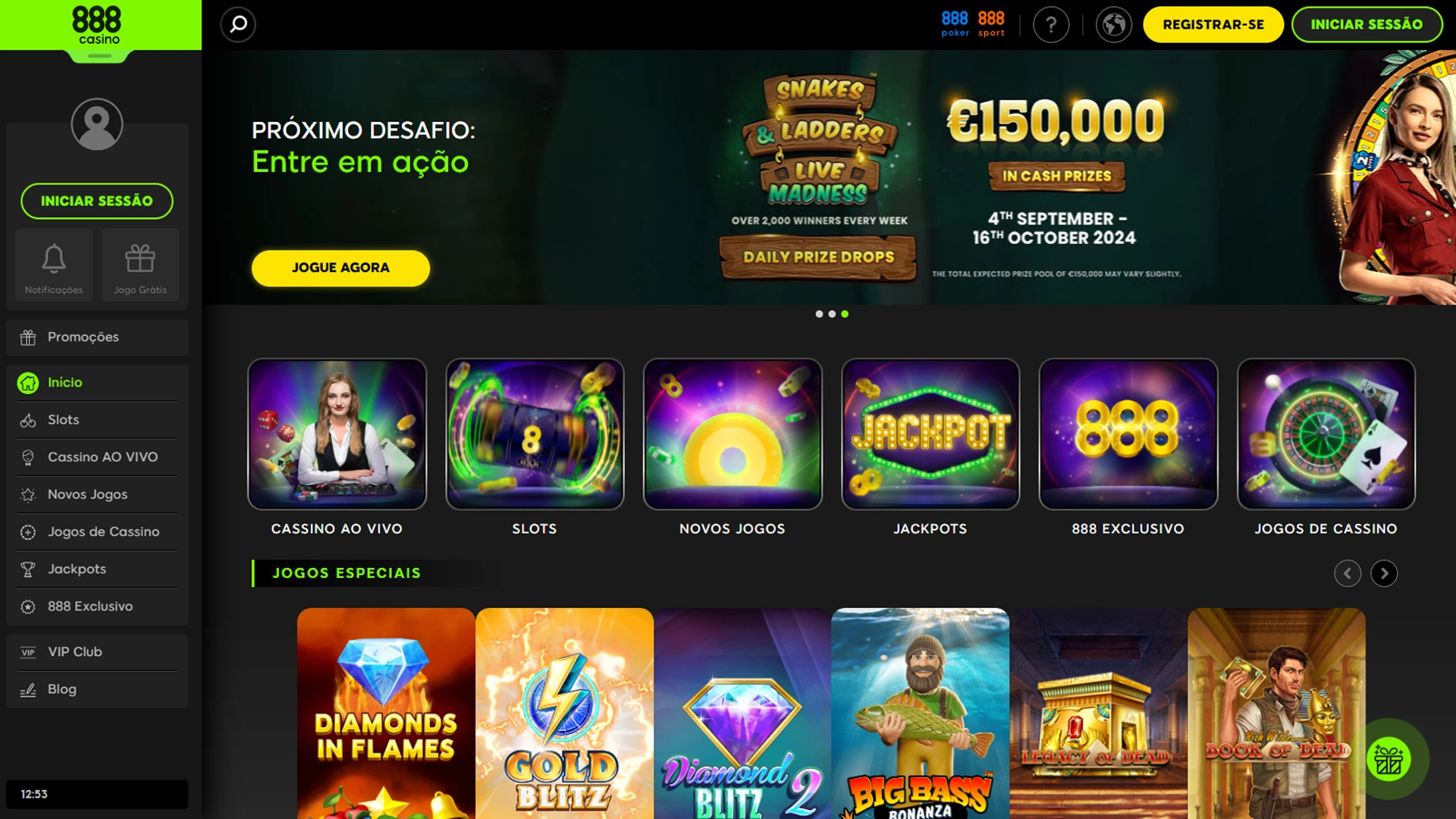Screen dimensions: 1456x819
Task: Click the help question mark icon
Action: point(1051,24)
